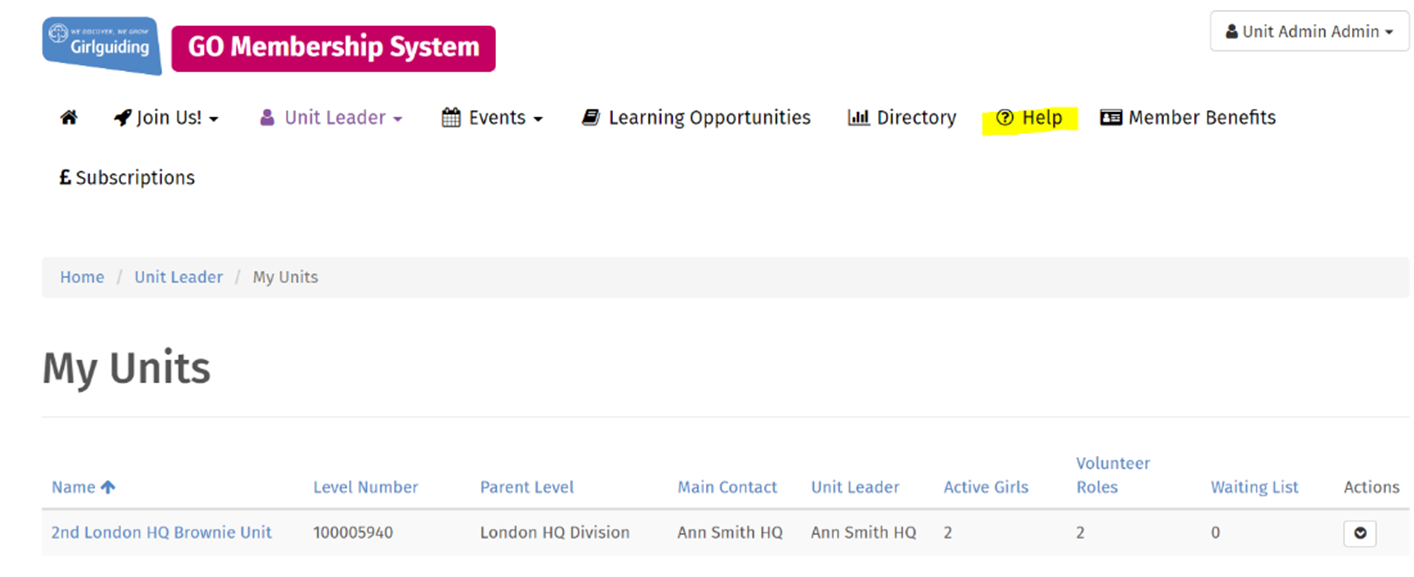Sort by Unit Leader column header
Viewport: 1414px width, 577px height.
point(855,487)
